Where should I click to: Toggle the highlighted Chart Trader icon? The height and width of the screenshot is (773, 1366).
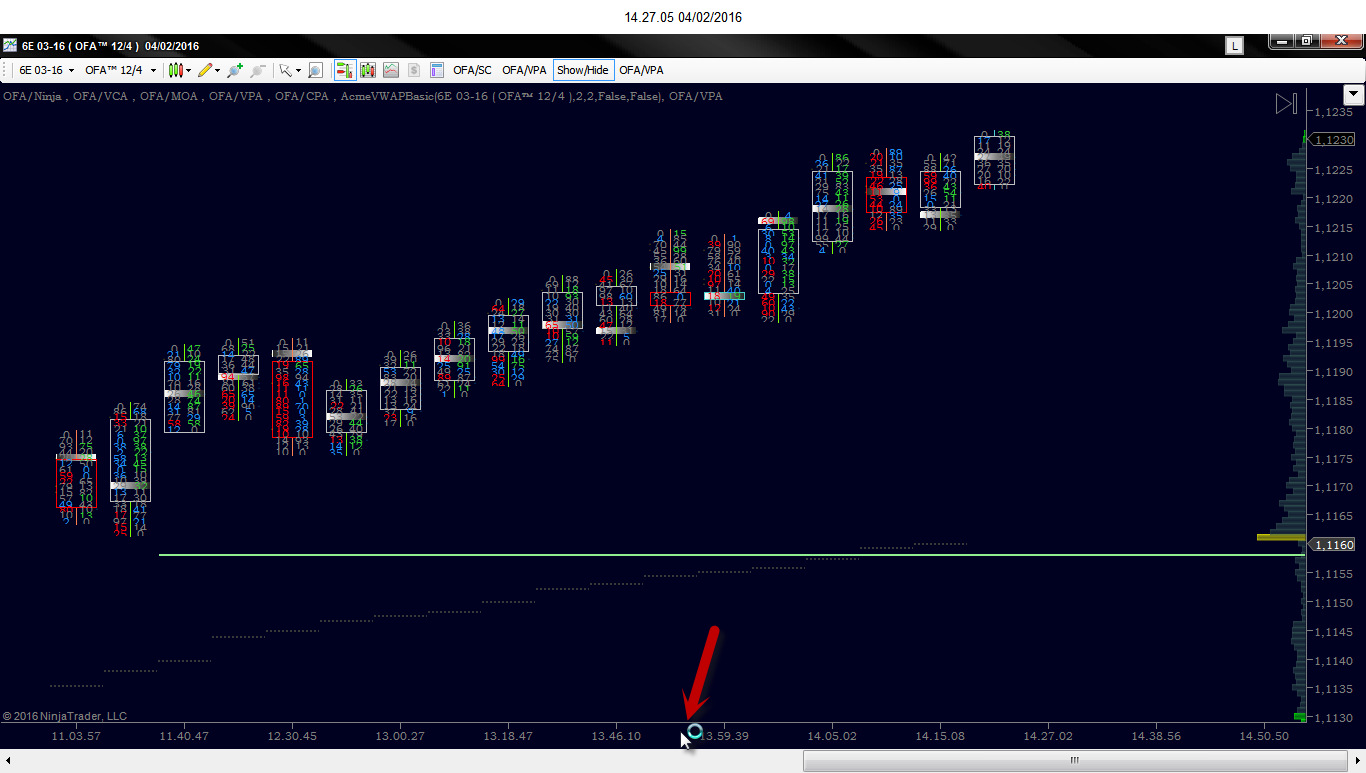click(344, 70)
